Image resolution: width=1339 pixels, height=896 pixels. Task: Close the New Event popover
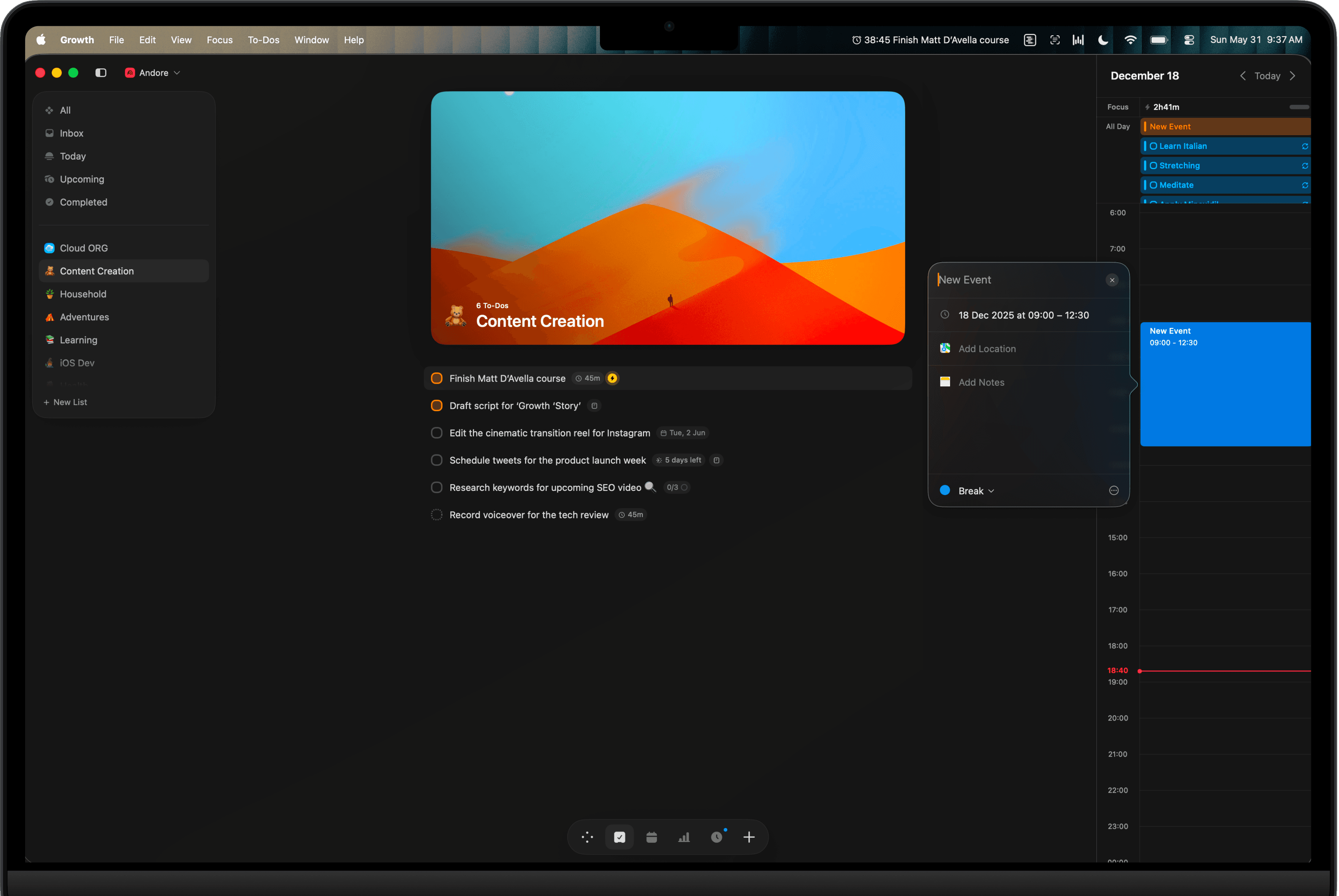tap(1112, 280)
